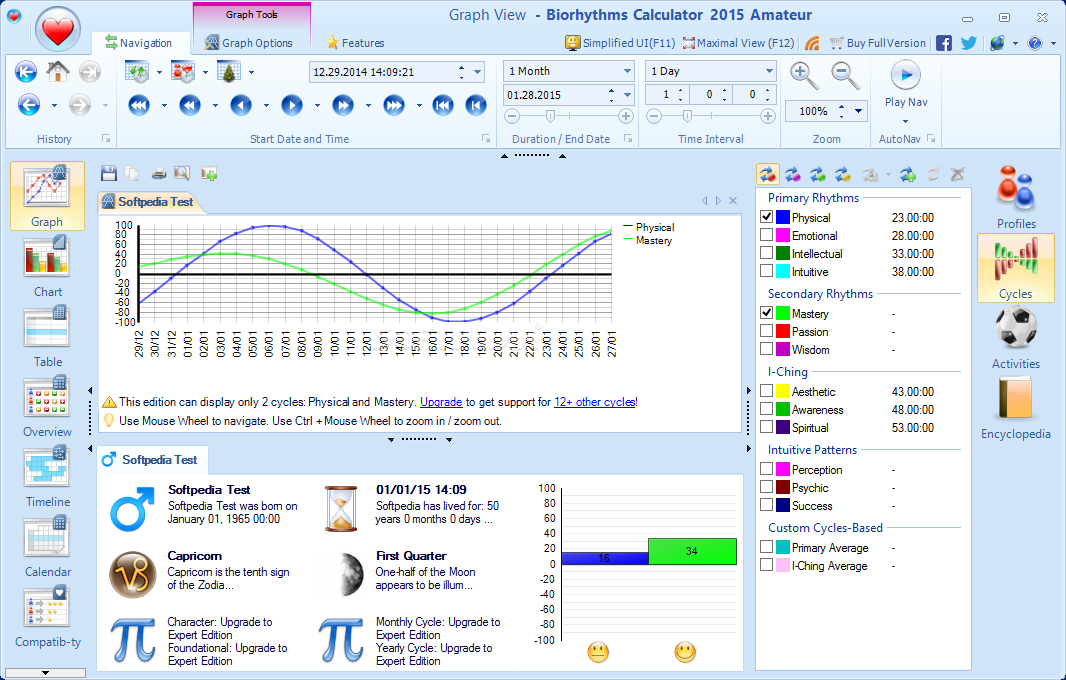
Task: Open the 1 Day interval dropdown
Action: (x=769, y=71)
